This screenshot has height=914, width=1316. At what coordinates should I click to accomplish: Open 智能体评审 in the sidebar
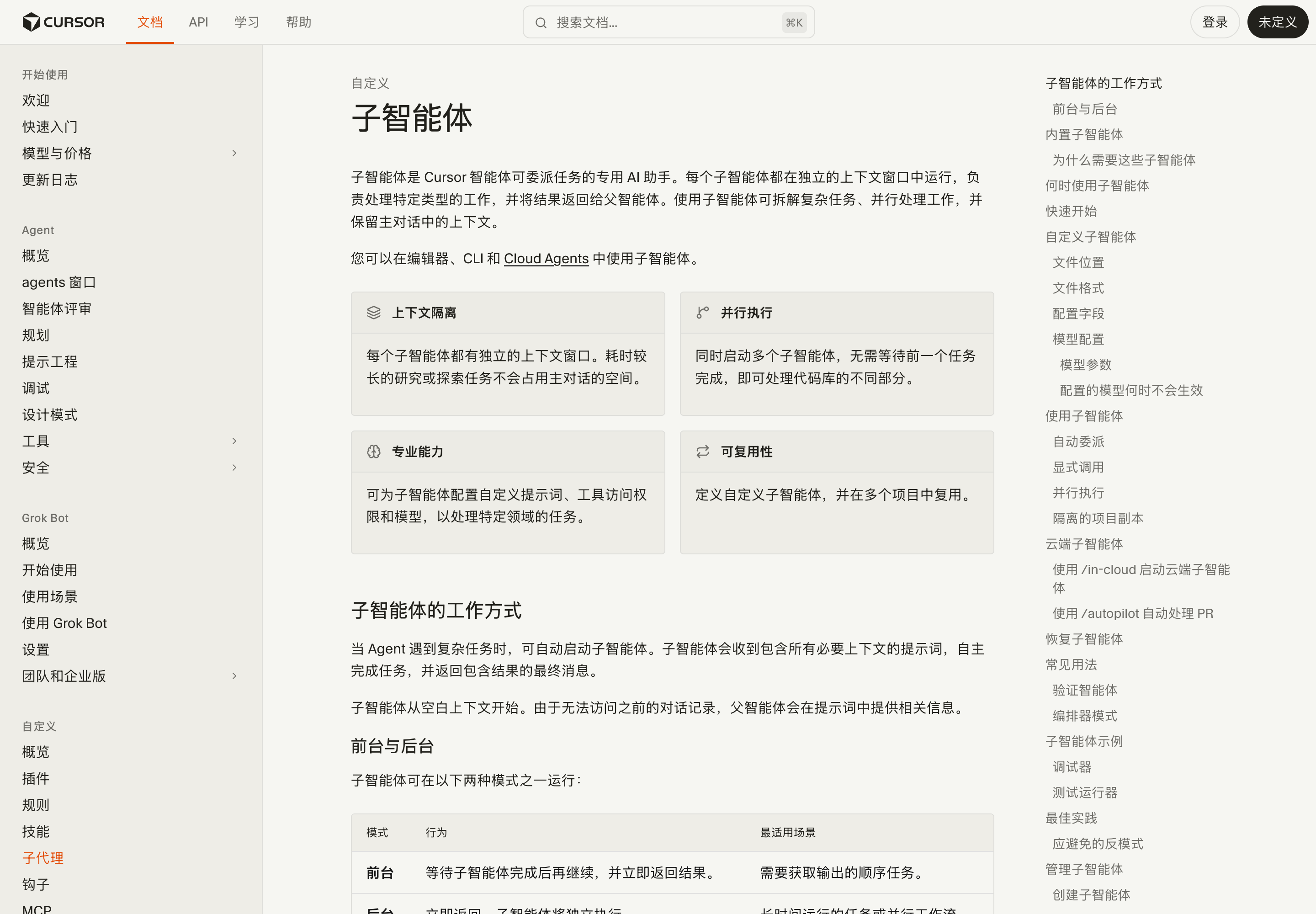coord(57,309)
